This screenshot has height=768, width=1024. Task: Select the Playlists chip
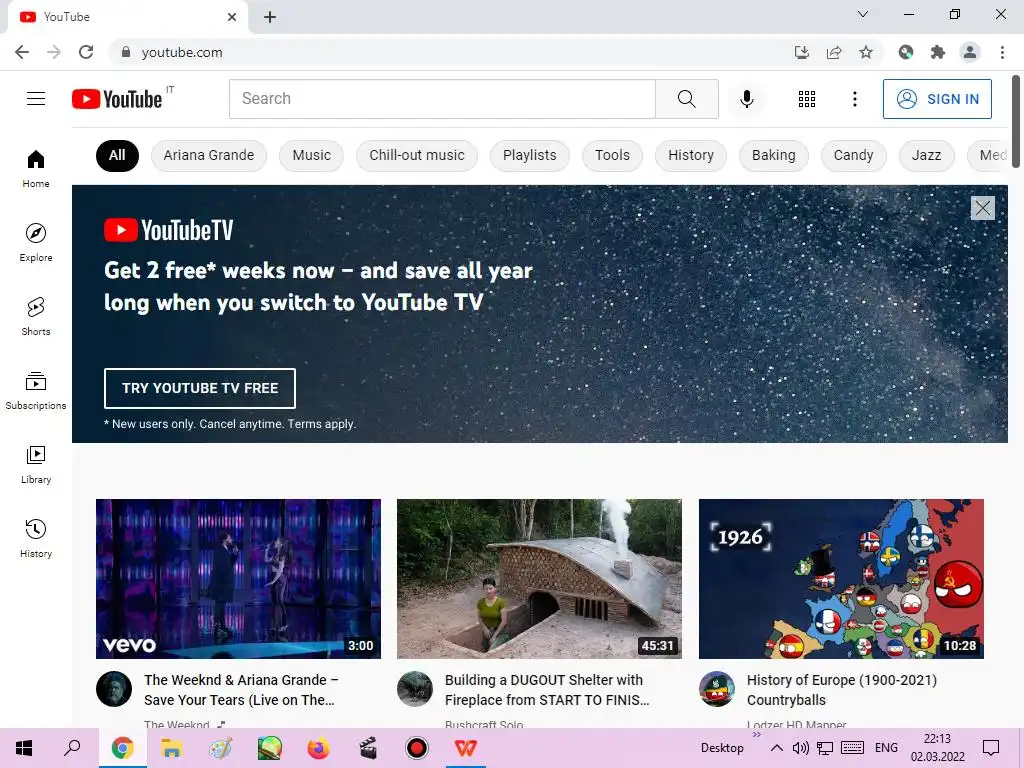click(x=530, y=155)
